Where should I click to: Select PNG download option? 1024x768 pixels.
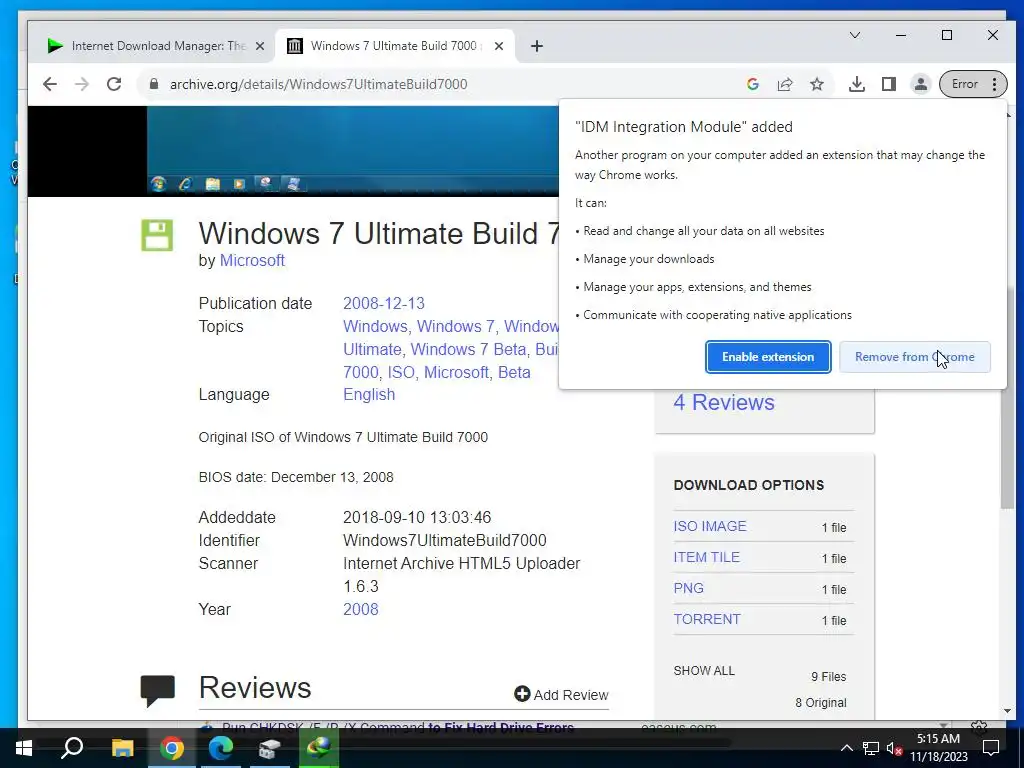click(688, 588)
